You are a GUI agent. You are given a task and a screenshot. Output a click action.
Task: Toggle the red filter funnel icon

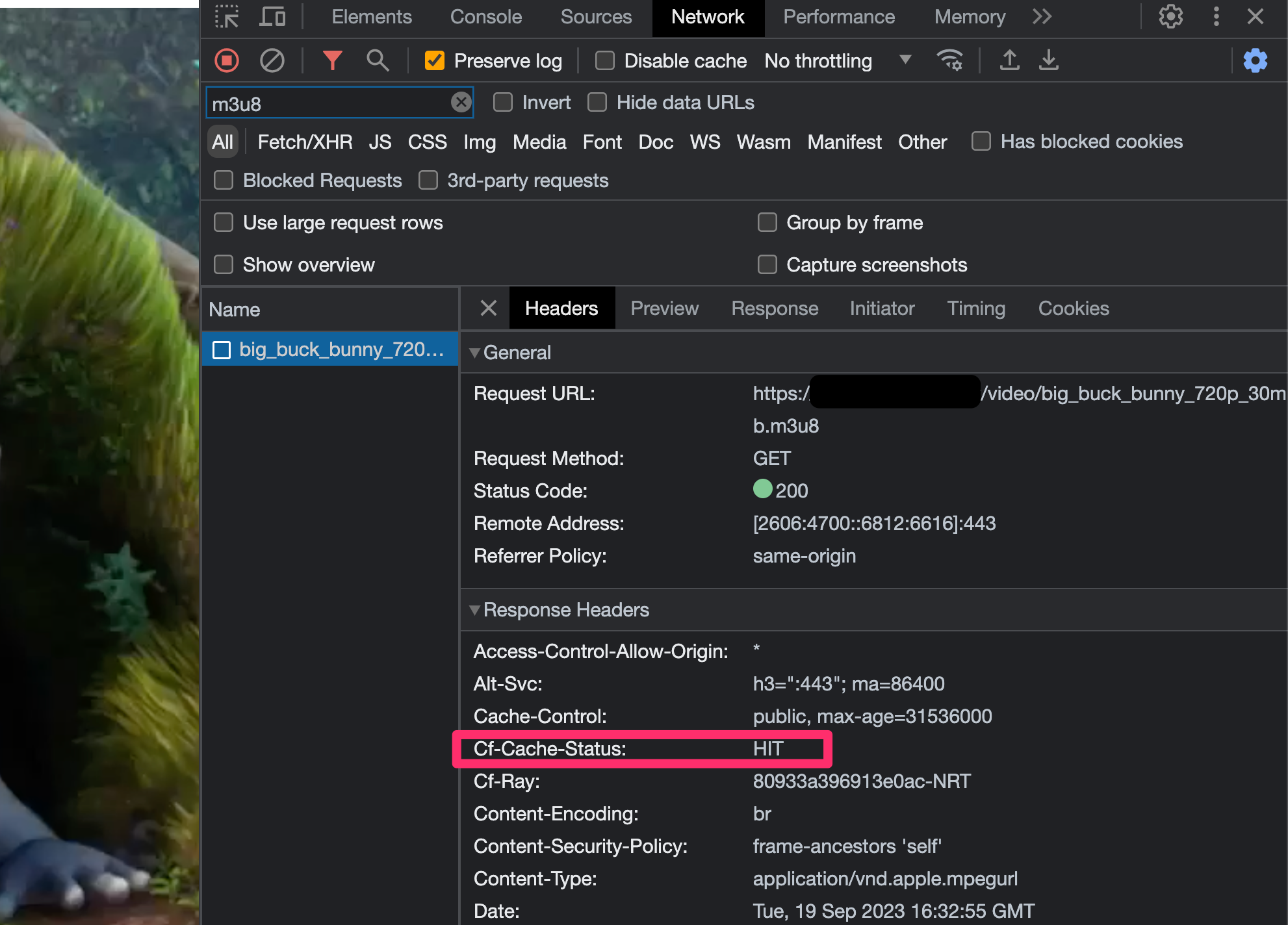pyautogui.click(x=332, y=60)
